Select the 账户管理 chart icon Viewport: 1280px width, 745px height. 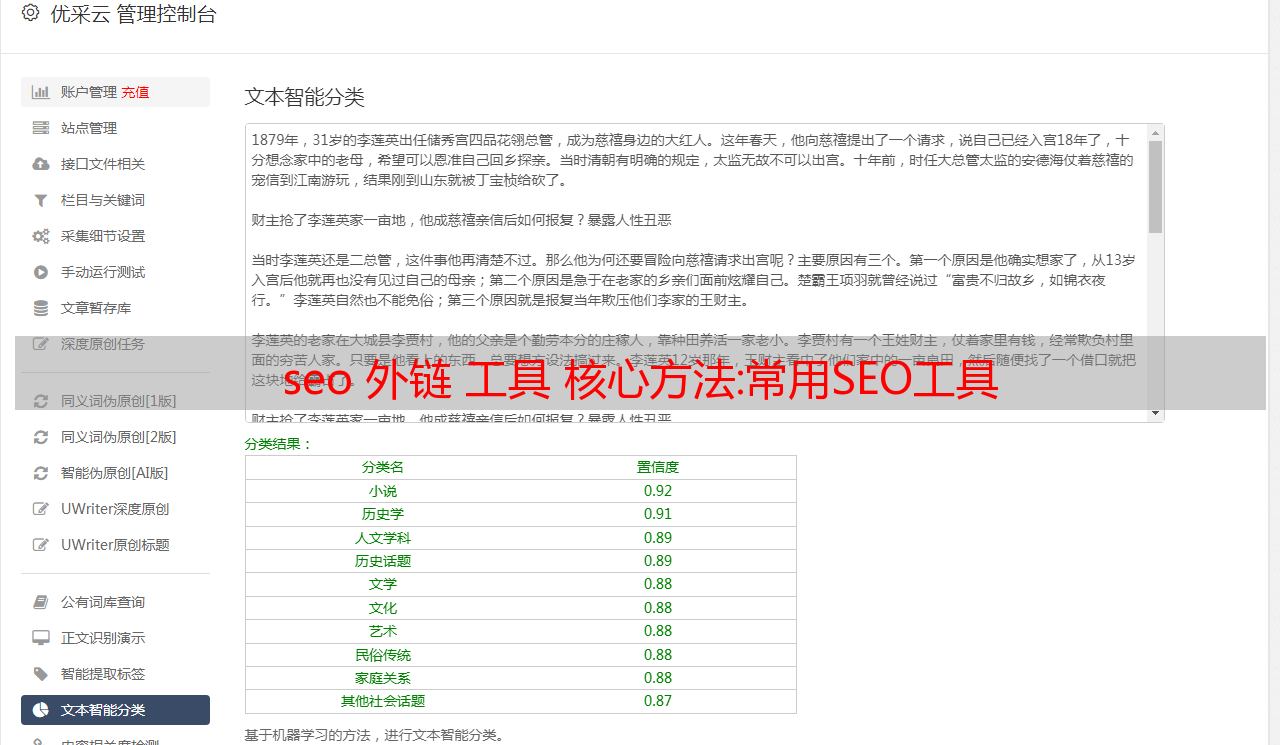pyautogui.click(x=39, y=91)
